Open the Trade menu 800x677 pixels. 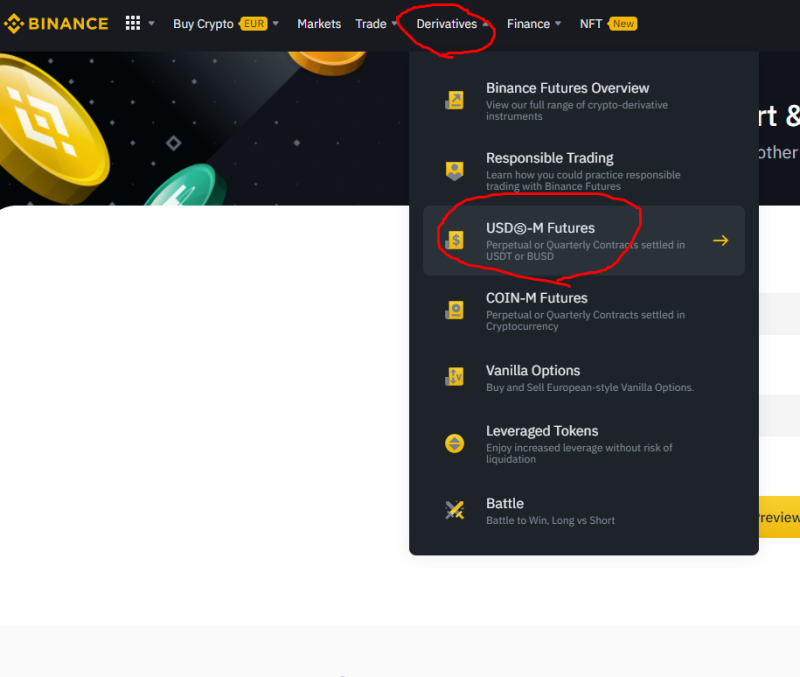click(371, 24)
